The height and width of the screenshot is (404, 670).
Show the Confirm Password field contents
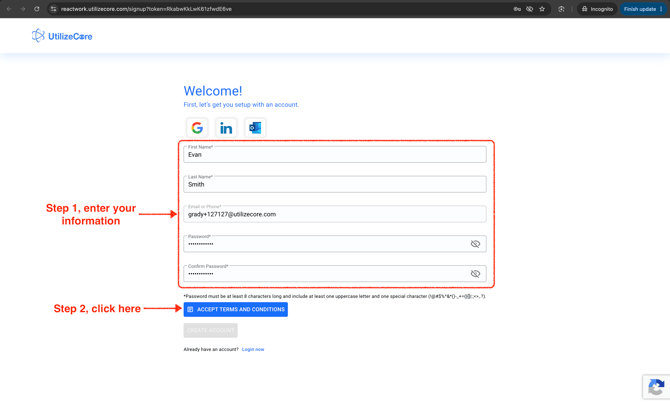click(x=475, y=274)
